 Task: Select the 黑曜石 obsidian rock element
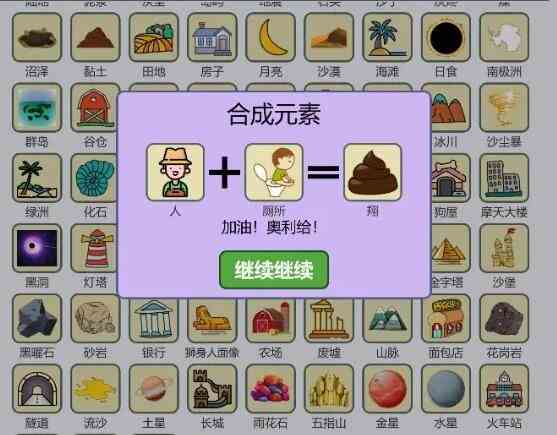pyautogui.click(x=37, y=318)
